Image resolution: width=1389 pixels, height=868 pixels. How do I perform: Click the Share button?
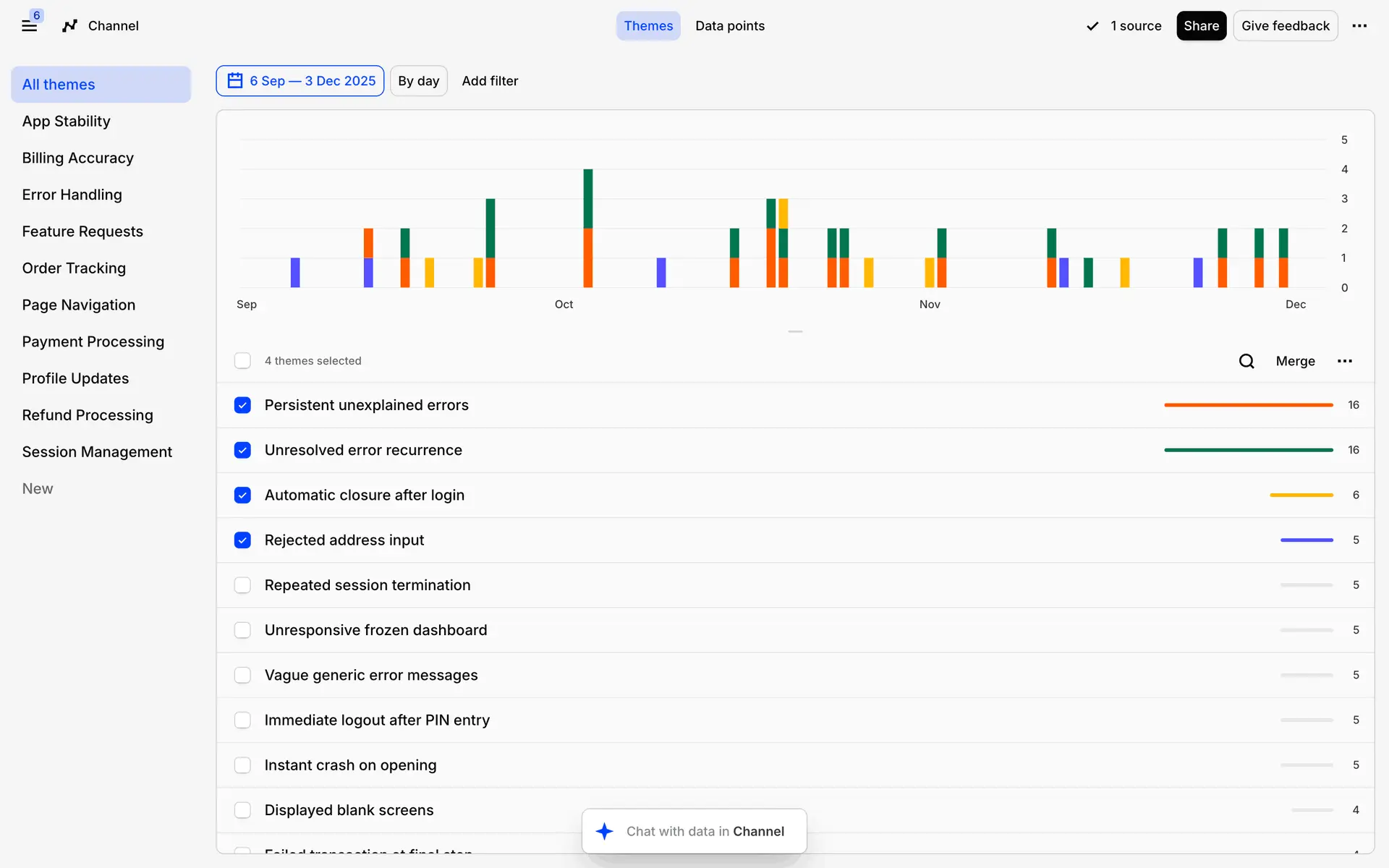coord(1201,26)
